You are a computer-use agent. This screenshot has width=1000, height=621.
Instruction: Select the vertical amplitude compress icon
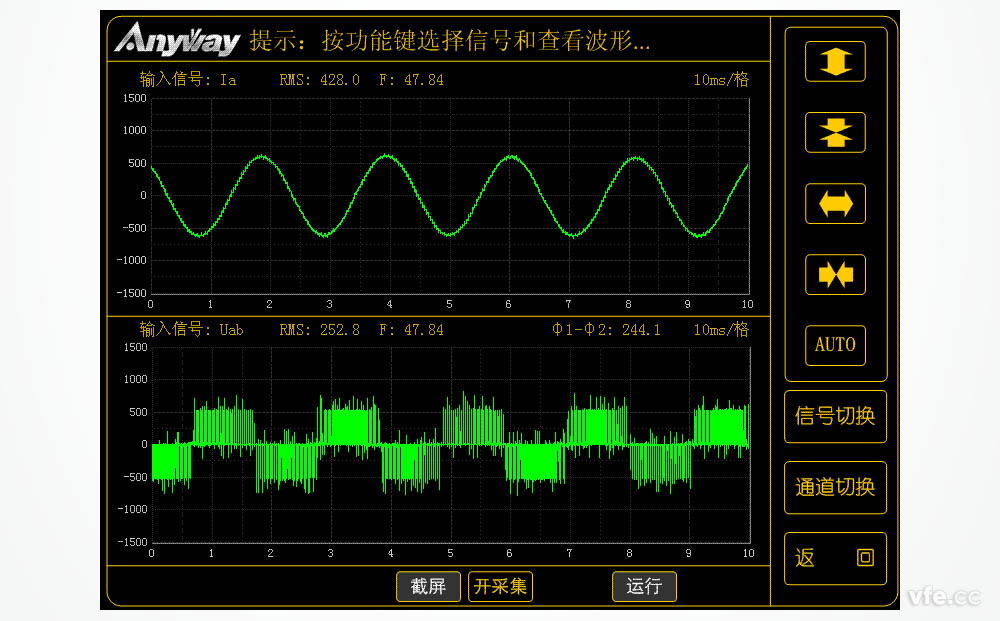pos(835,132)
